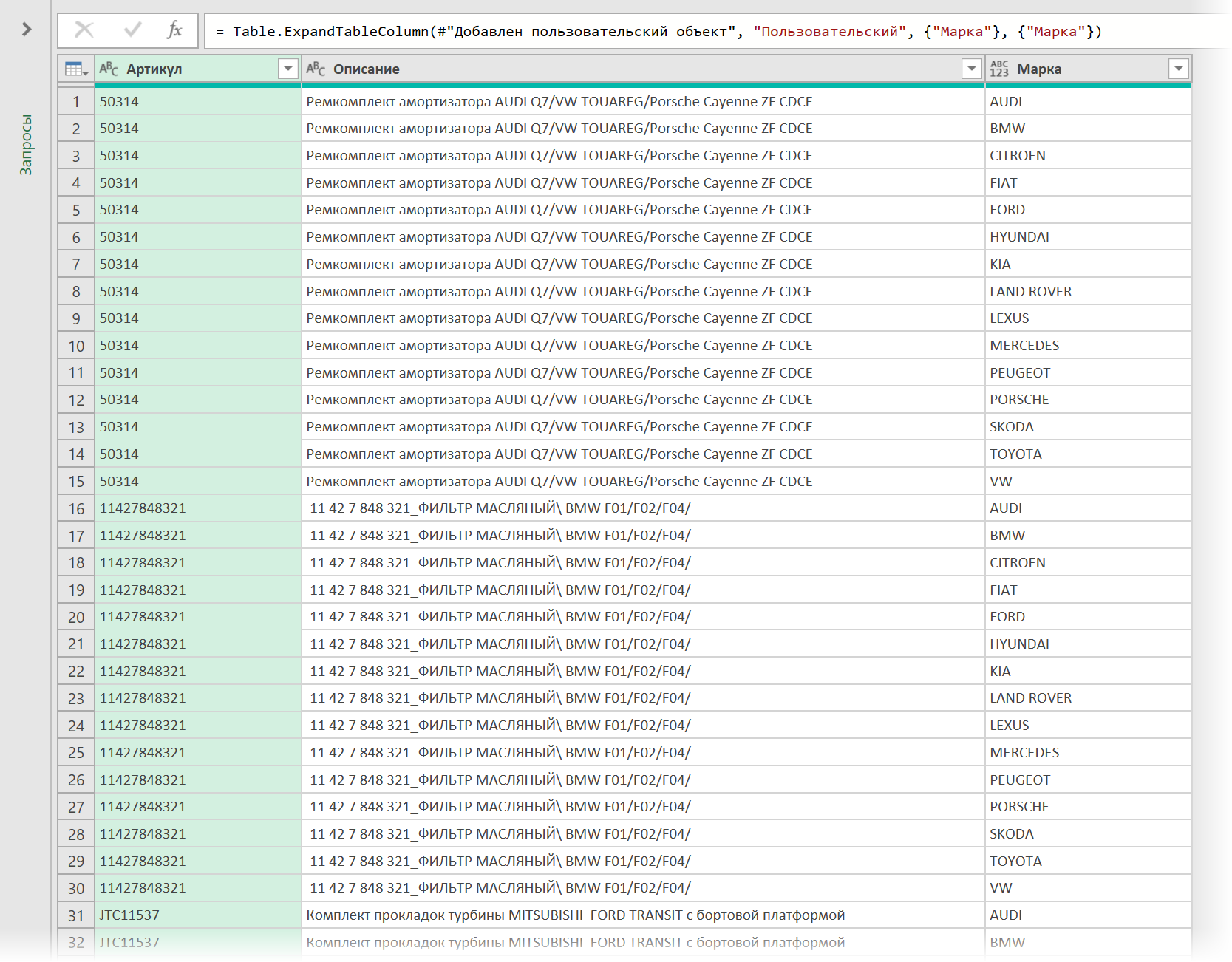Image resolution: width=1232 pixels, height=962 pixels.
Task: Click MERCEDES in Марка row 25
Action: pos(1024,753)
